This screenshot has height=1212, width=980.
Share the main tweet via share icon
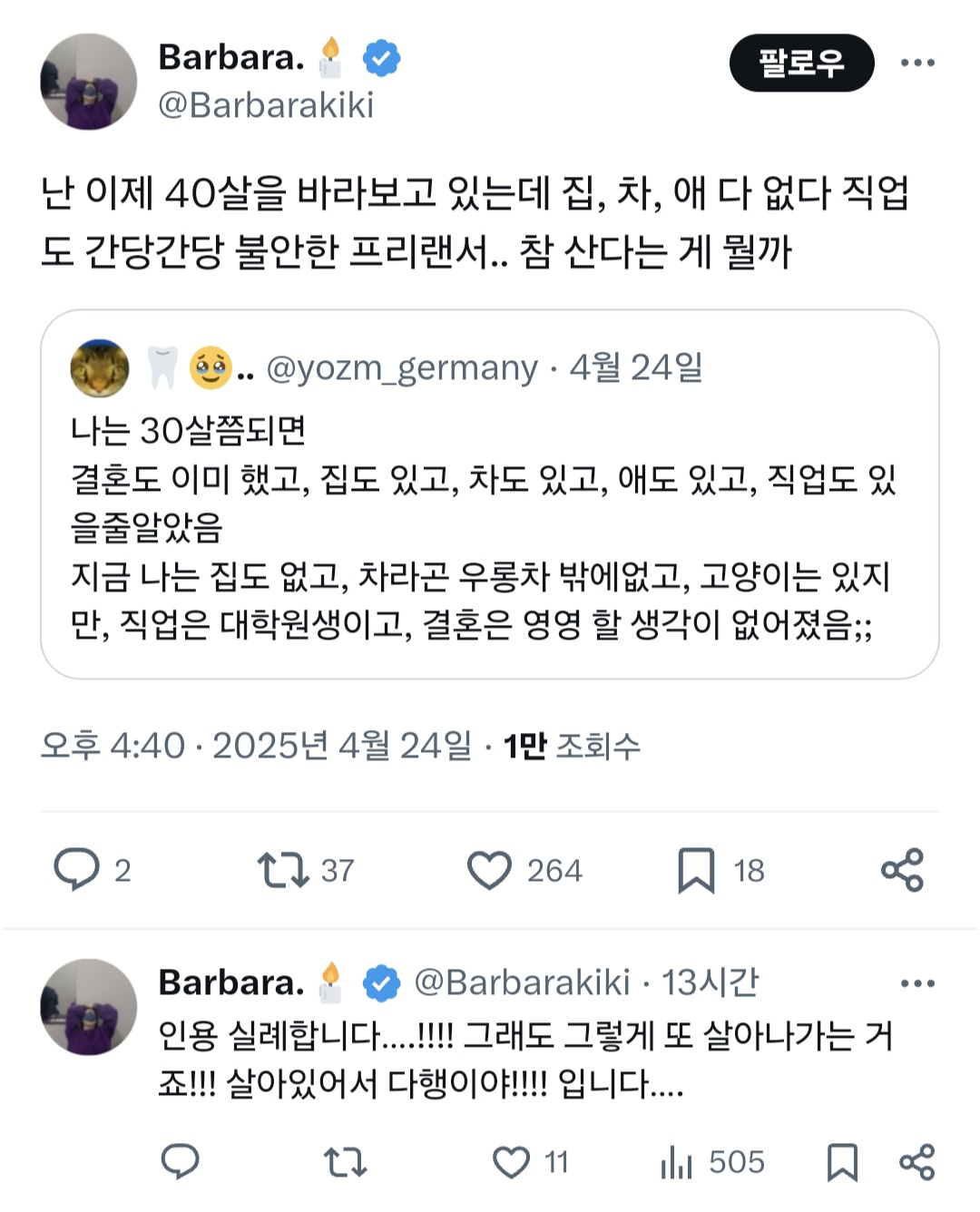pyautogui.click(x=902, y=870)
